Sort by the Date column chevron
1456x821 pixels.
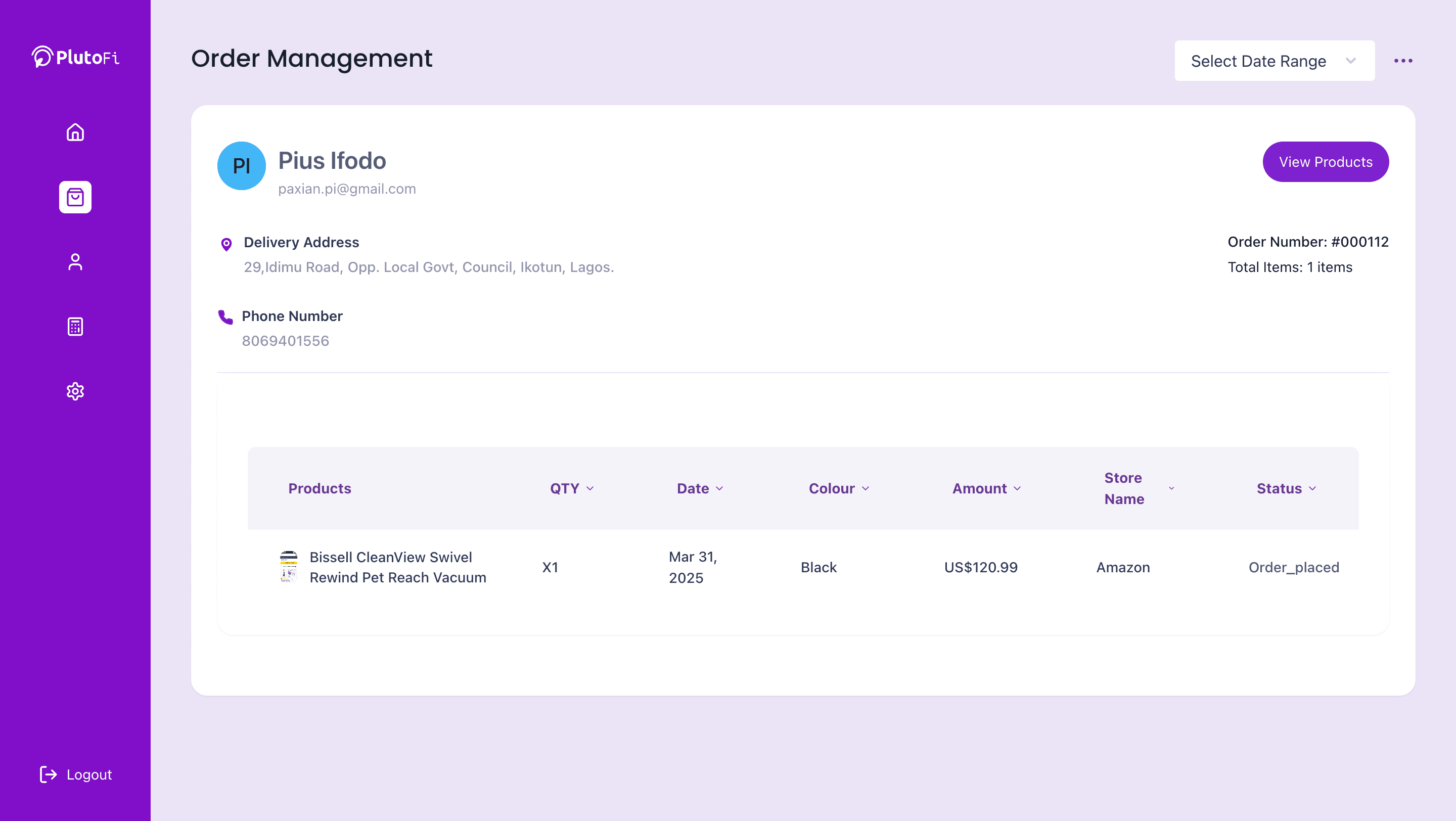click(x=719, y=488)
